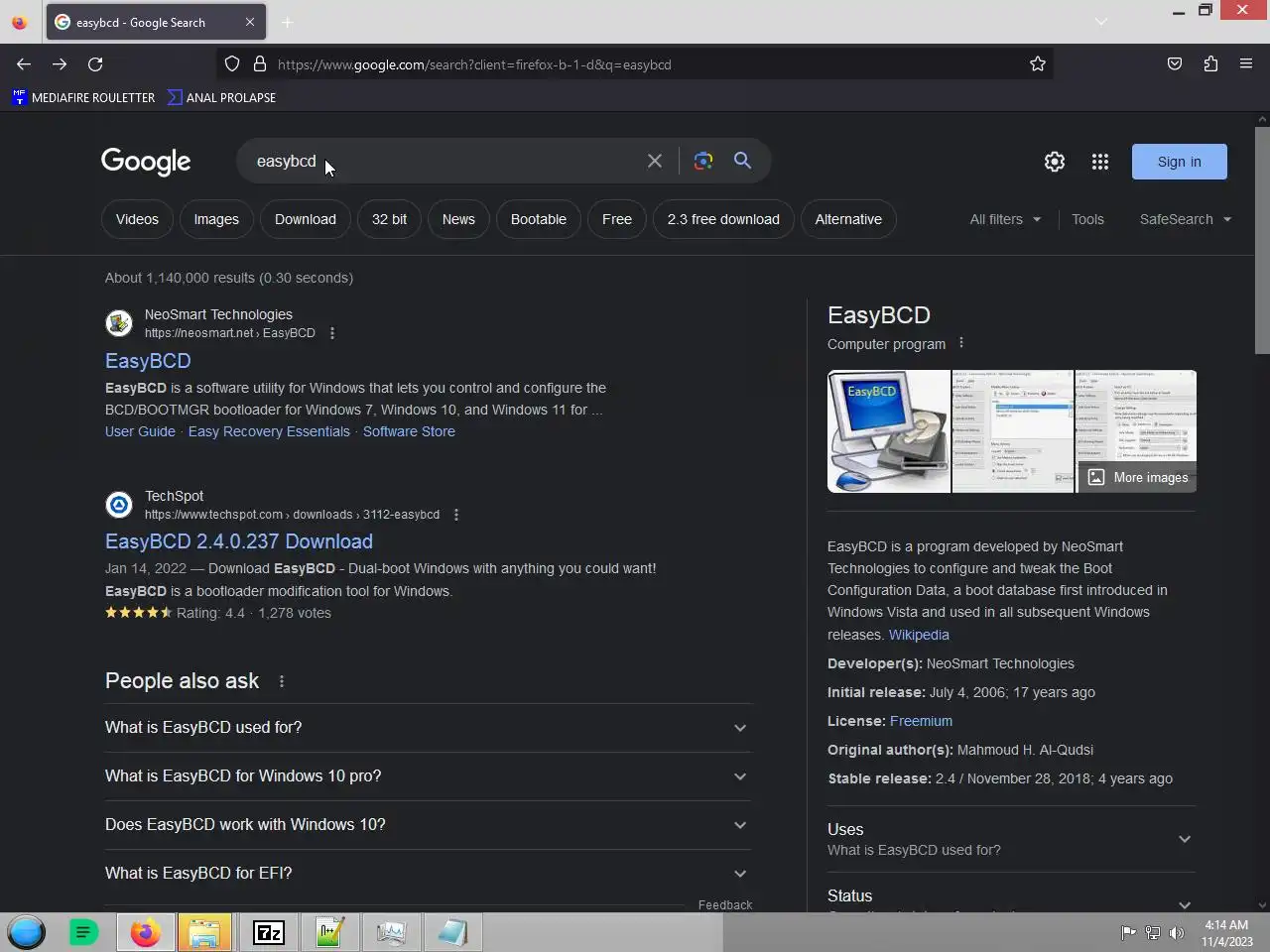Image resolution: width=1270 pixels, height=952 pixels.
Task: Select the Videos filter chip
Action: pos(137,219)
